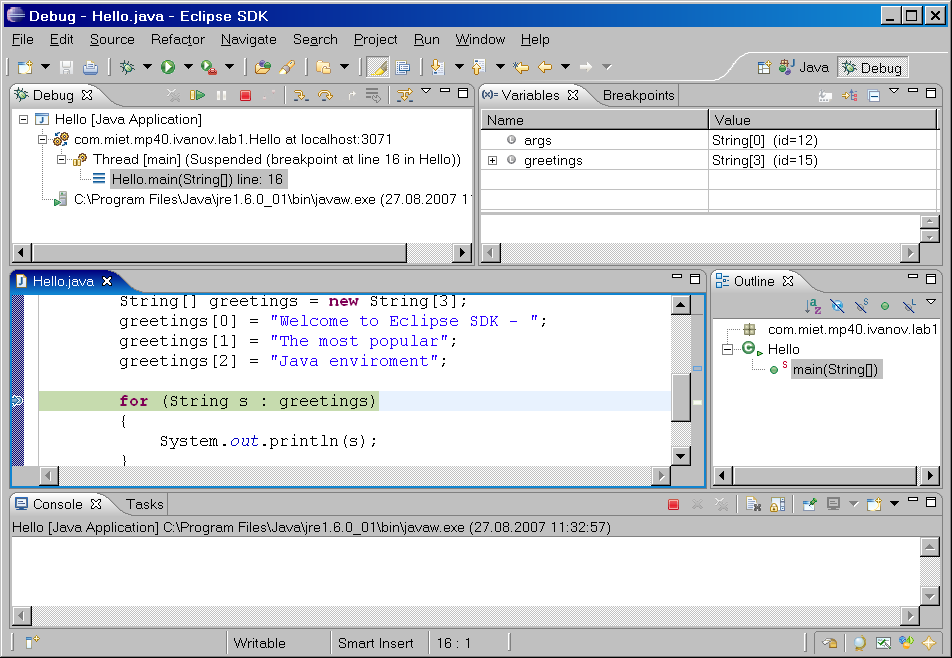Click the Back navigation arrow

(545, 67)
